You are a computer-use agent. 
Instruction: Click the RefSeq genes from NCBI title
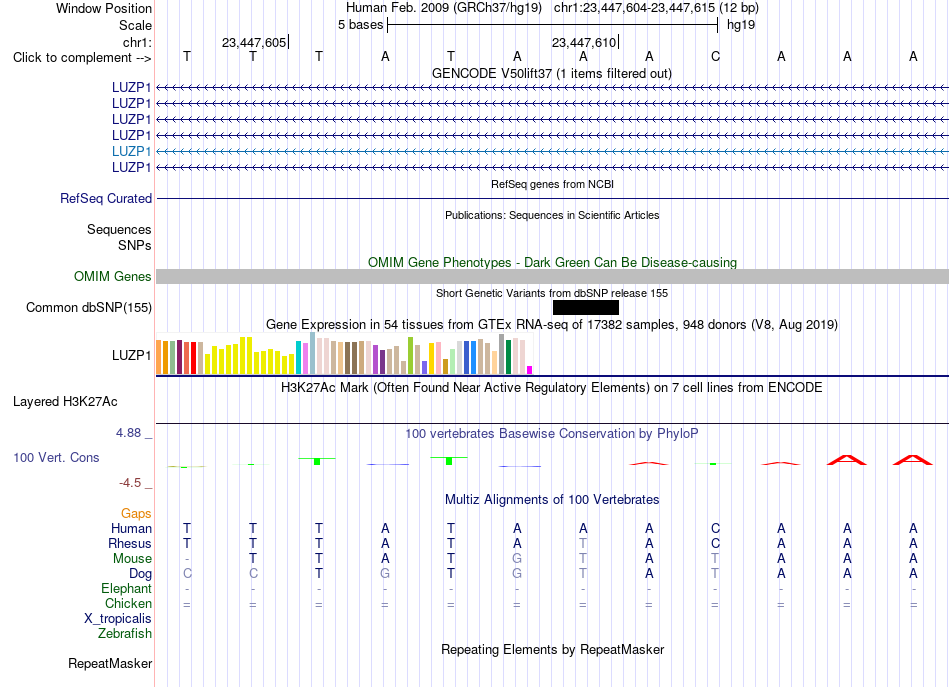(552, 184)
